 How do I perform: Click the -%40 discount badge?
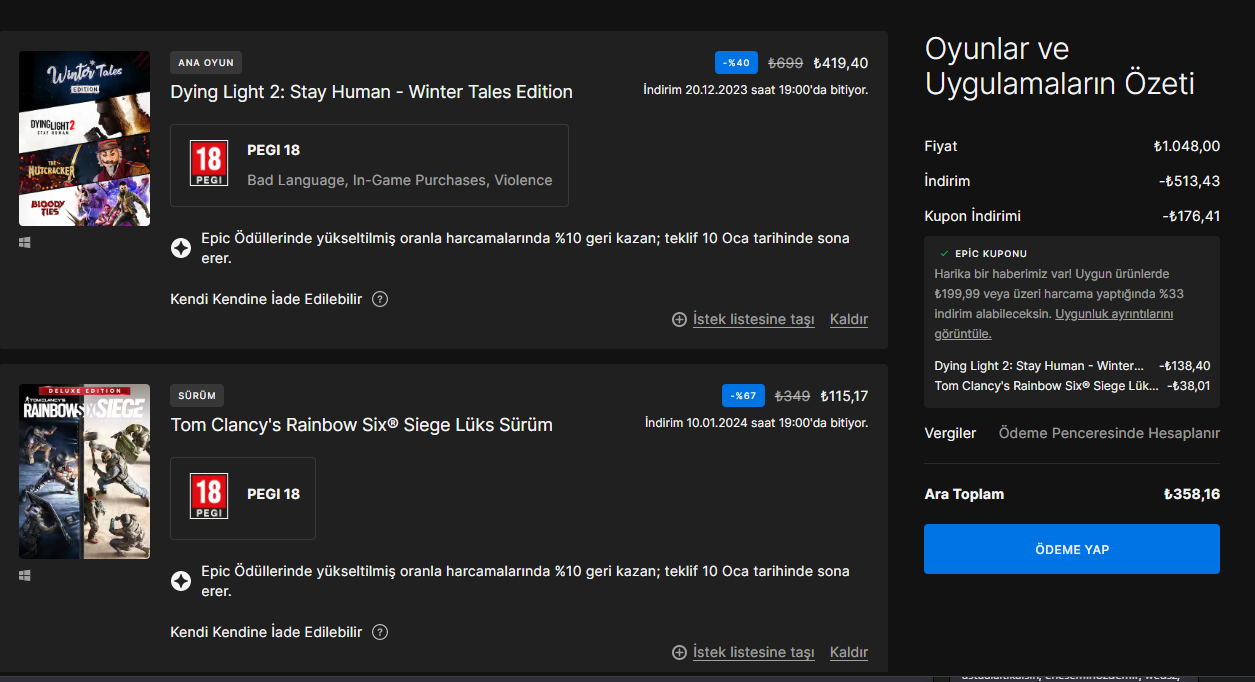click(736, 62)
